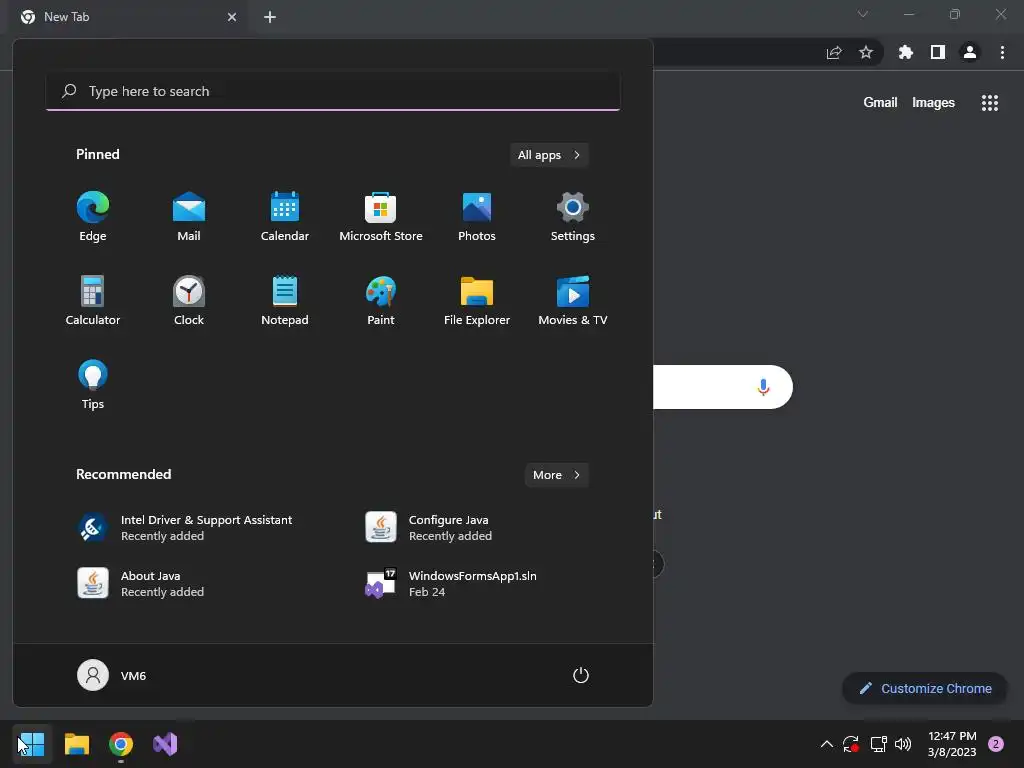Bookmark this tab with the star

pos(866,52)
